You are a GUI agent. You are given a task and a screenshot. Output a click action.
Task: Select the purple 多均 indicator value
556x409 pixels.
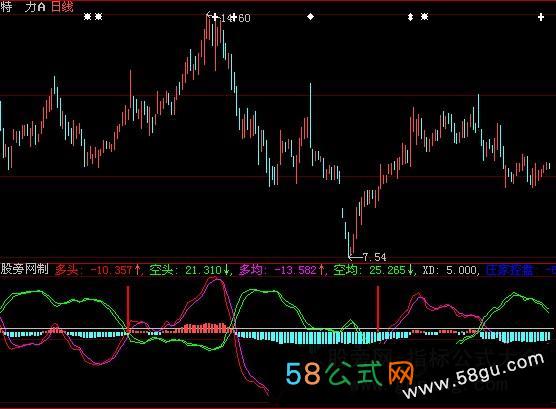(x=282, y=270)
